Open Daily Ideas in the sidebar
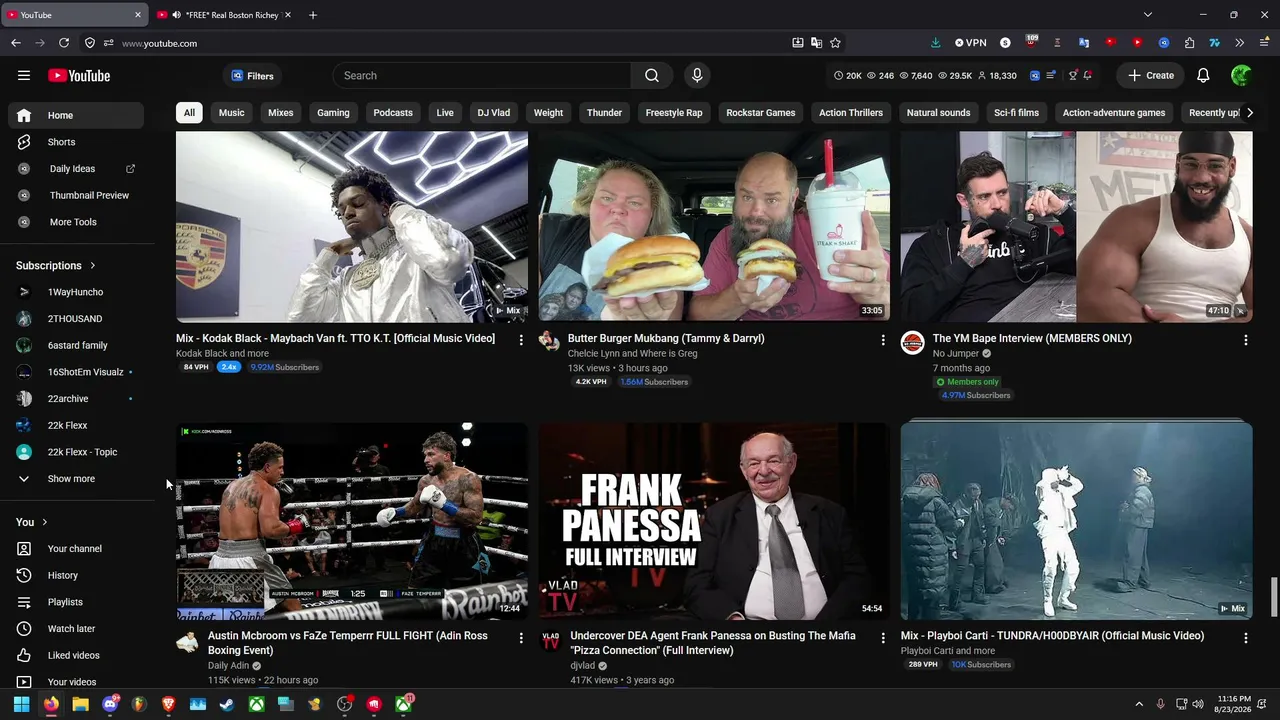The image size is (1280, 720). [x=76, y=169]
